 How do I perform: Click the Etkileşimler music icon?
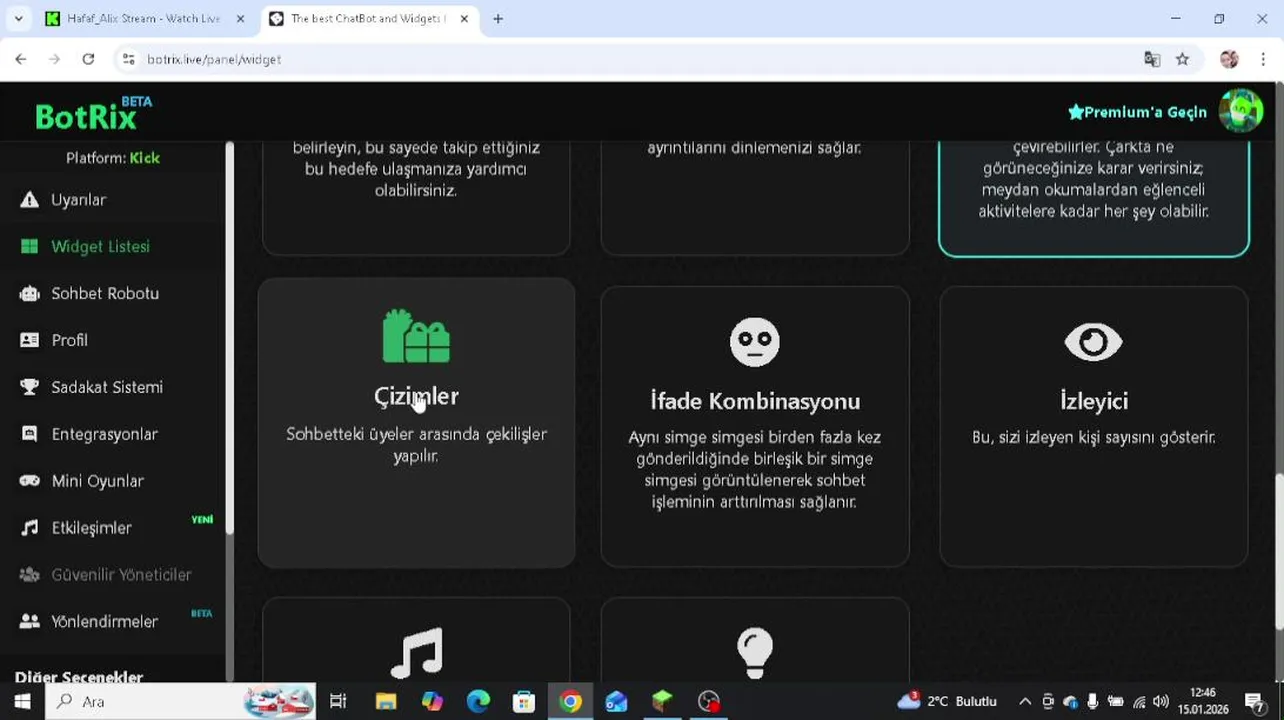coord(30,528)
